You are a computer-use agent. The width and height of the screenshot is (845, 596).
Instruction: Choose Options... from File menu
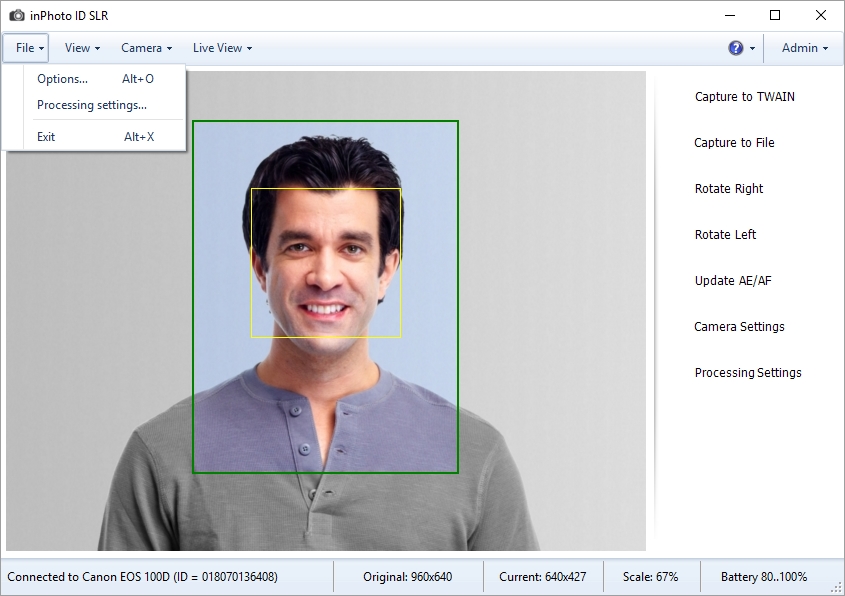tap(95, 79)
